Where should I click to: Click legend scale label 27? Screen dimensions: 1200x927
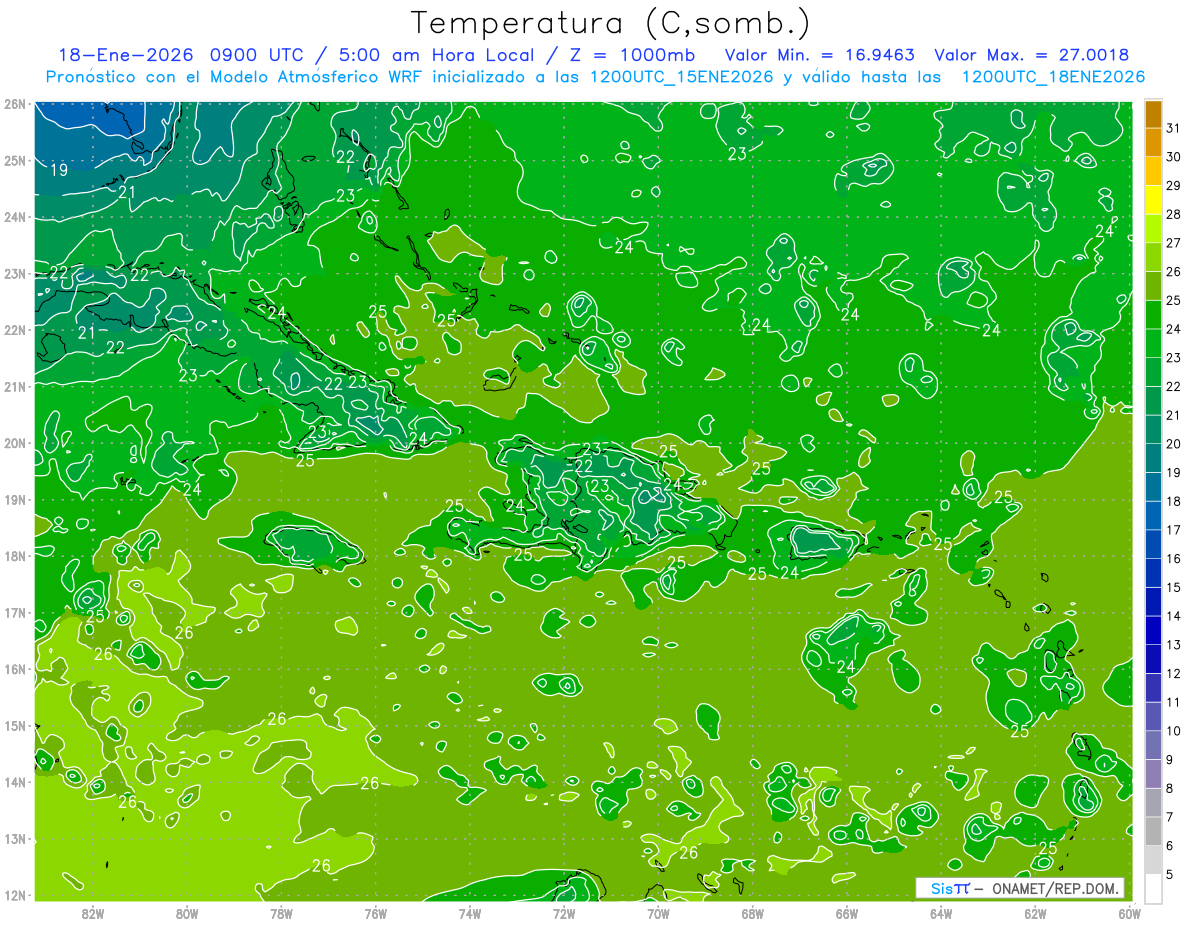coord(1174,243)
